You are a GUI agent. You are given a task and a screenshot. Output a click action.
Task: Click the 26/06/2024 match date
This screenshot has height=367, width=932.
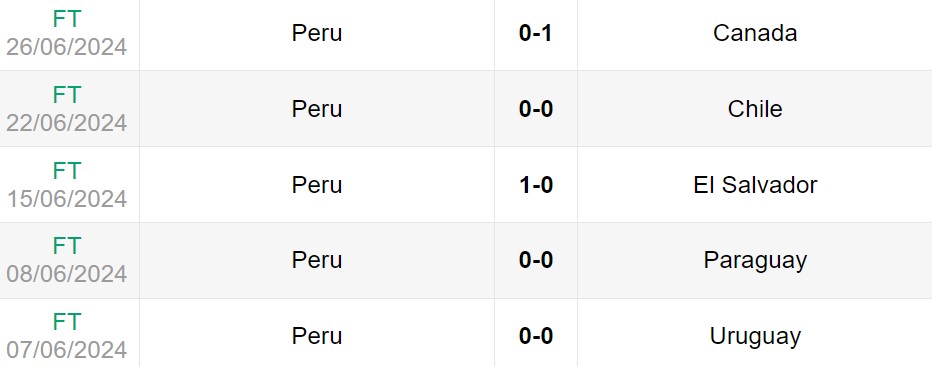point(67,47)
